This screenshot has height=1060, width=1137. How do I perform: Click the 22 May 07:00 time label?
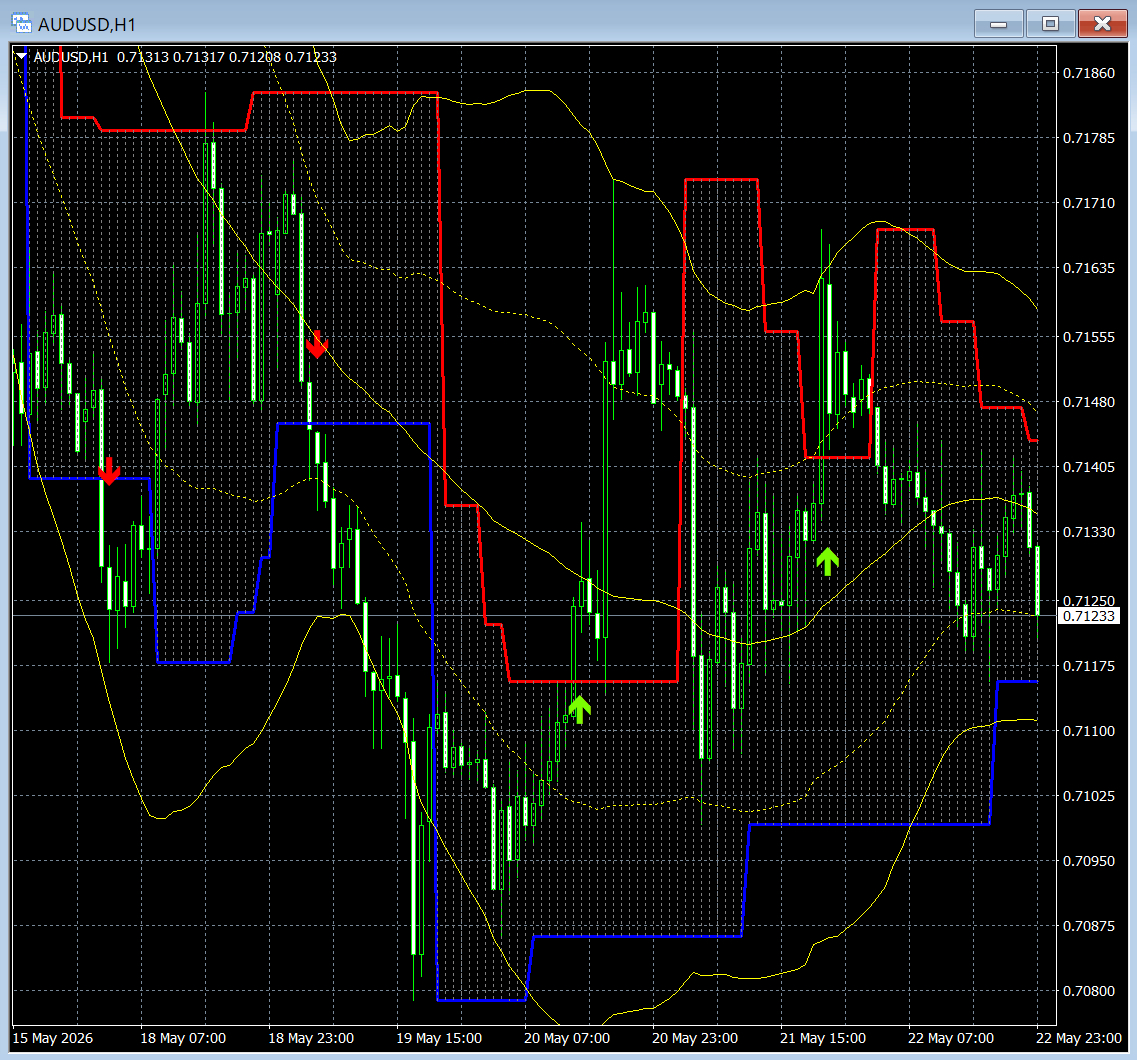click(951, 1038)
